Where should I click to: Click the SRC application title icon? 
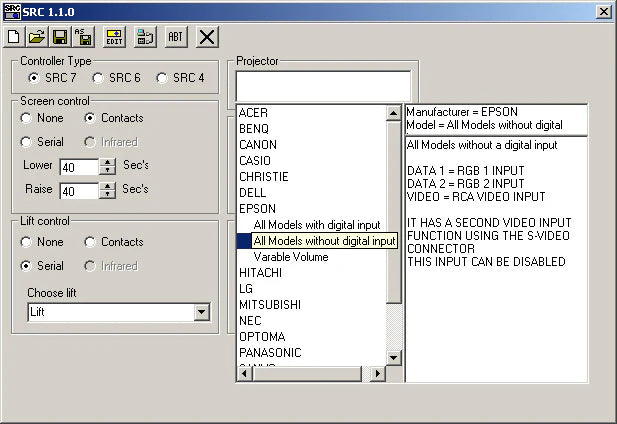pos(12,12)
